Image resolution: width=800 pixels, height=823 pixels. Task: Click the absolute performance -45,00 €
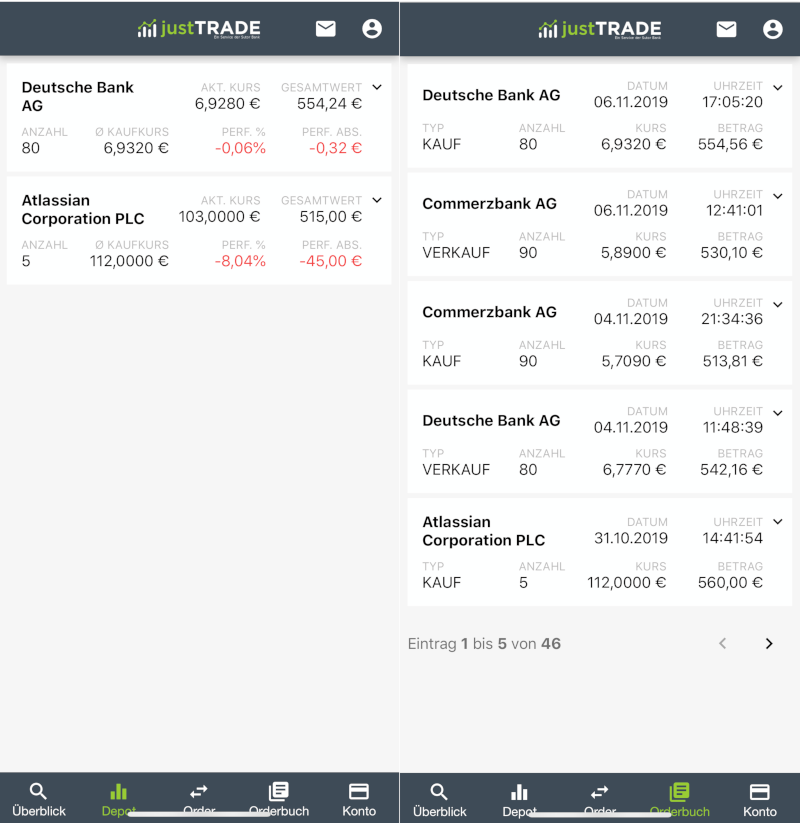(x=331, y=261)
